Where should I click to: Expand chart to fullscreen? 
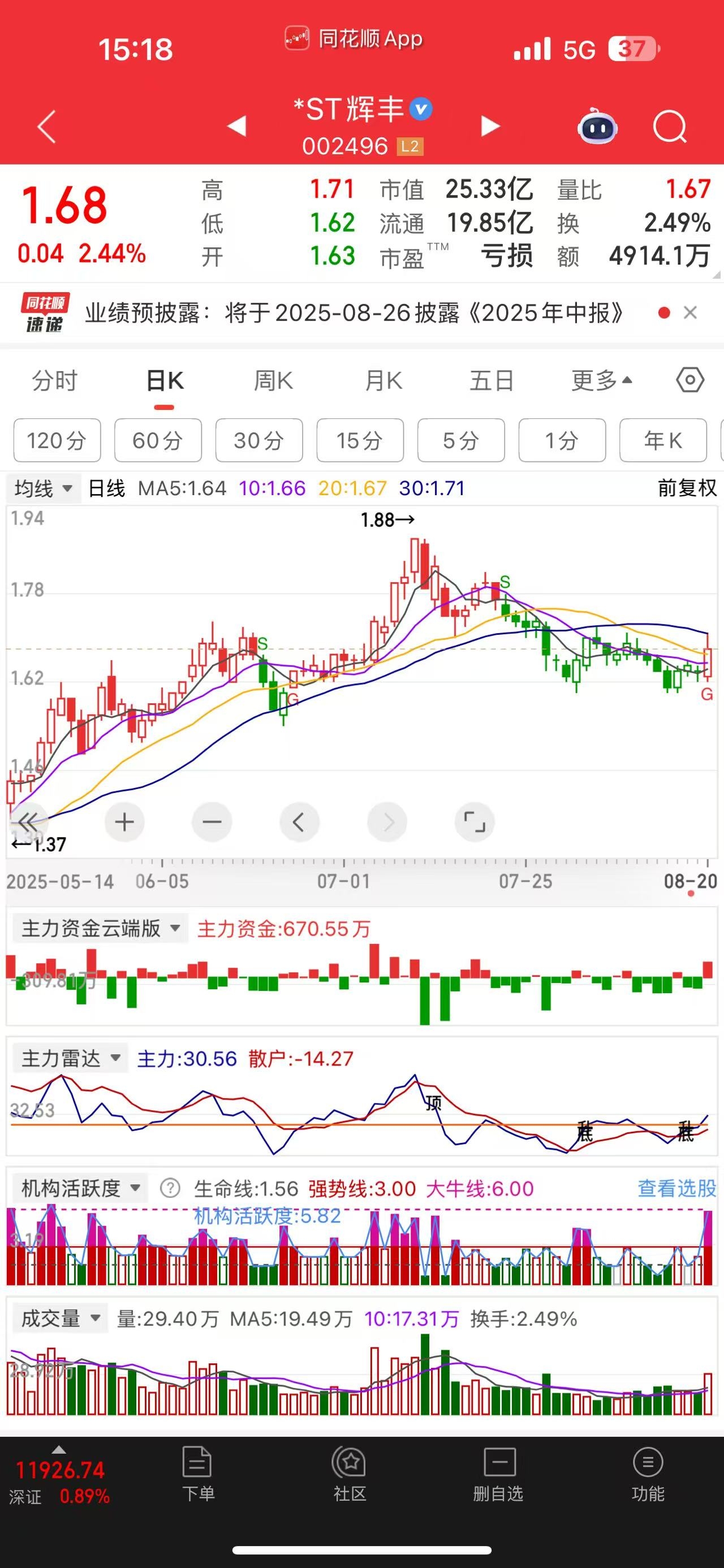click(x=475, y=822)
